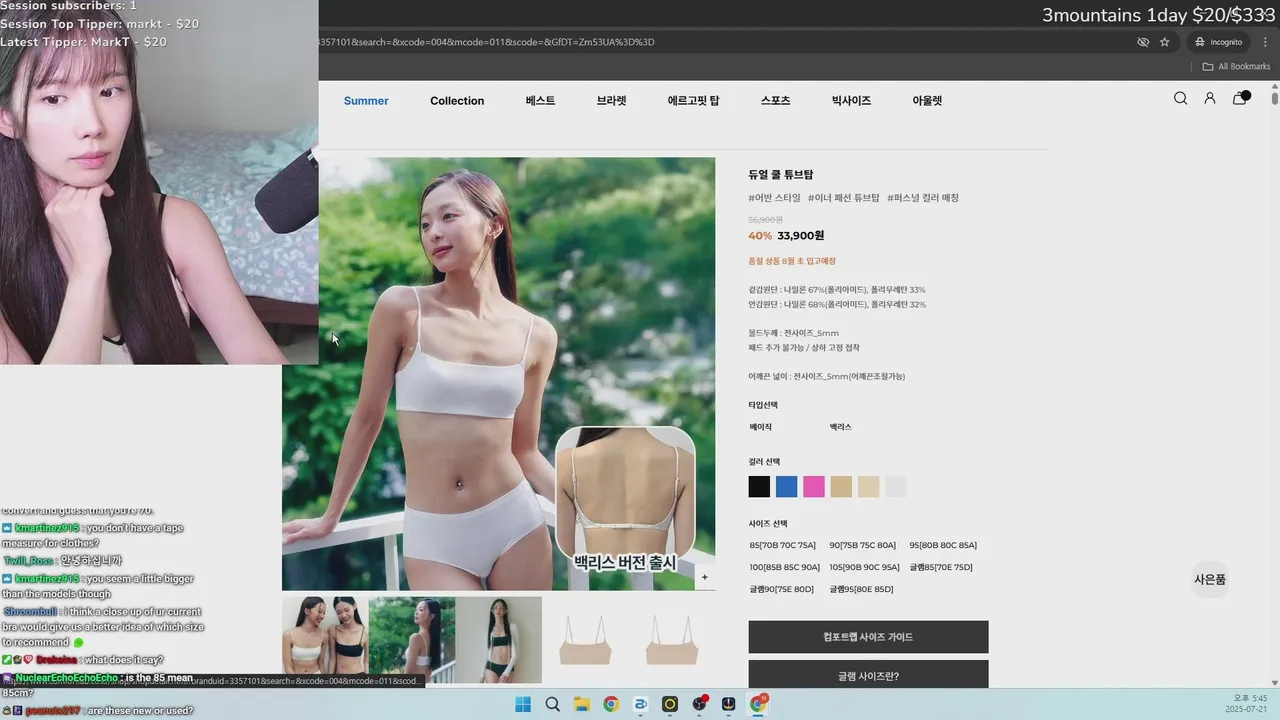Bookmark this page with the star icon

1164,42
